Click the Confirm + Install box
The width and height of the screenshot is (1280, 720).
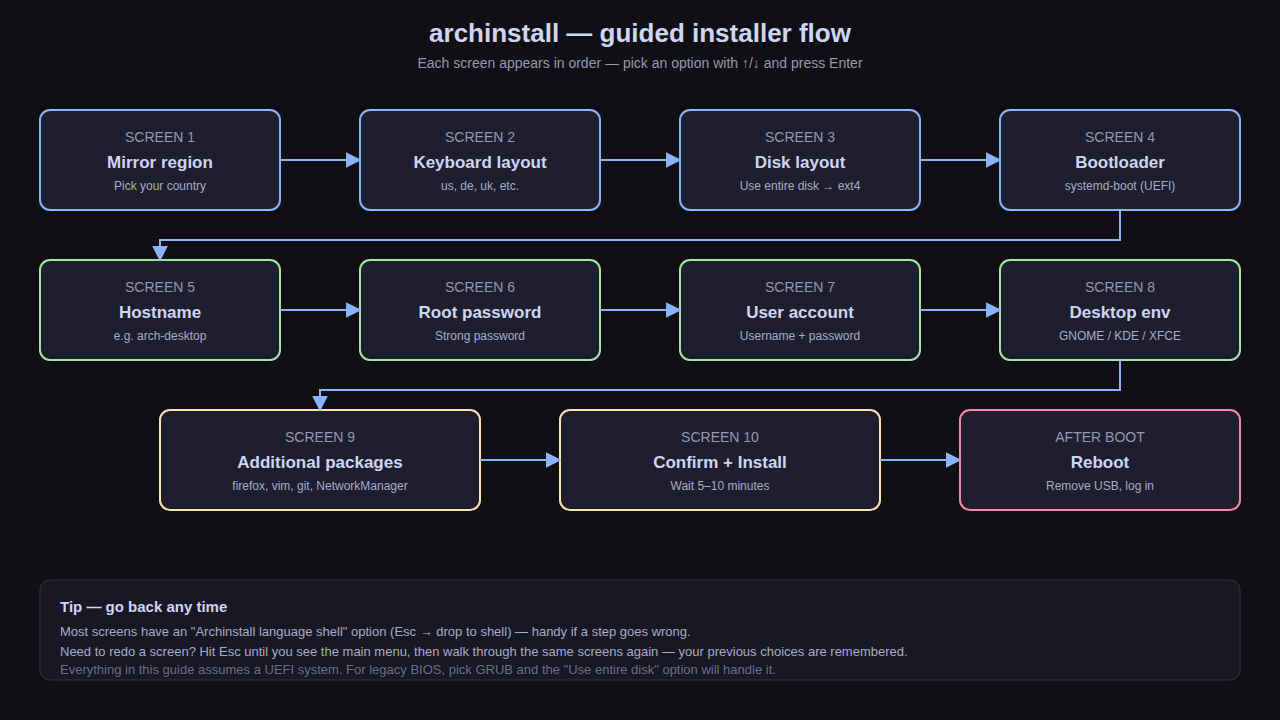(720, 460)
